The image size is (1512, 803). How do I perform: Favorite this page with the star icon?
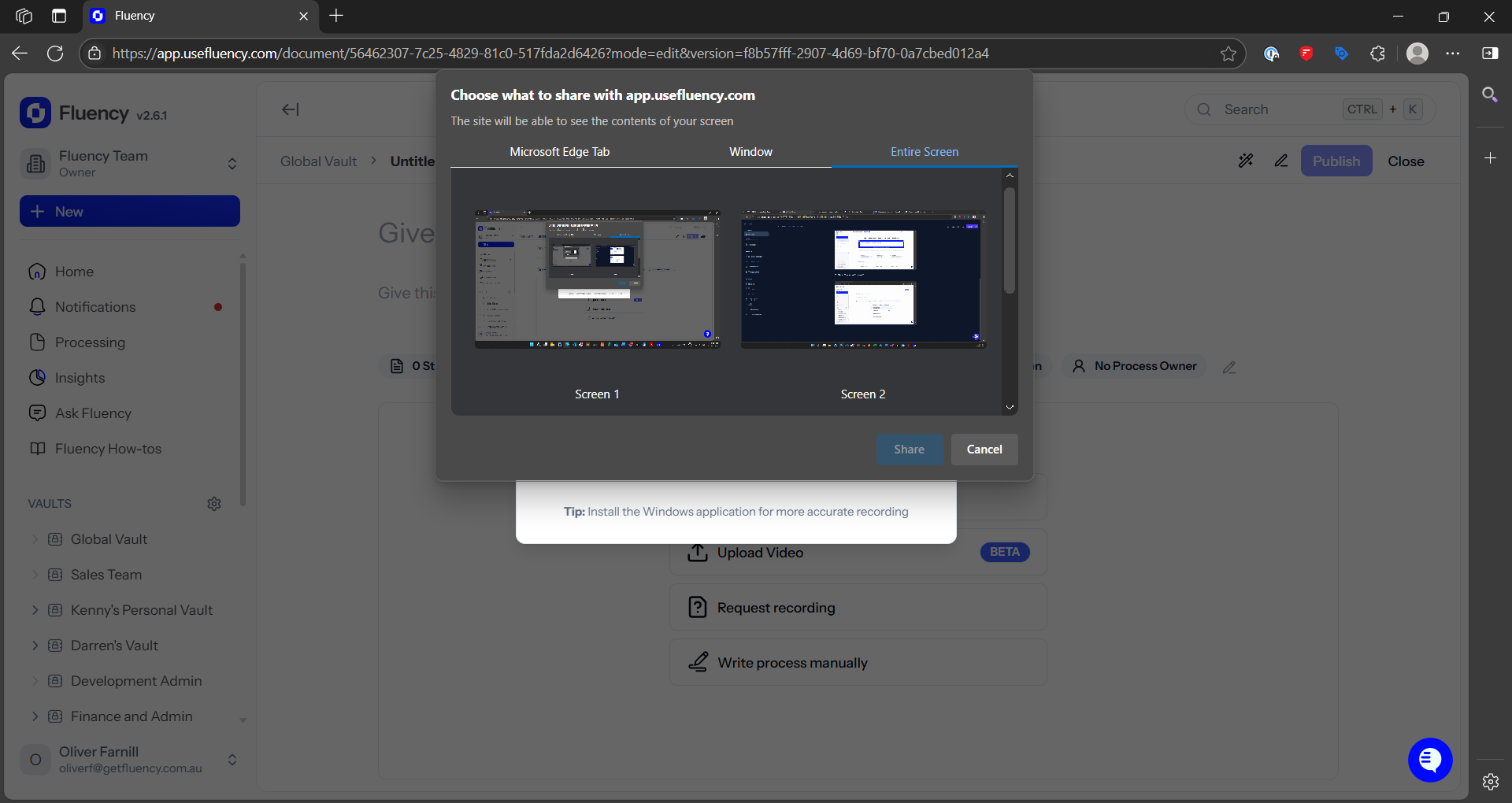(1228, 54)
